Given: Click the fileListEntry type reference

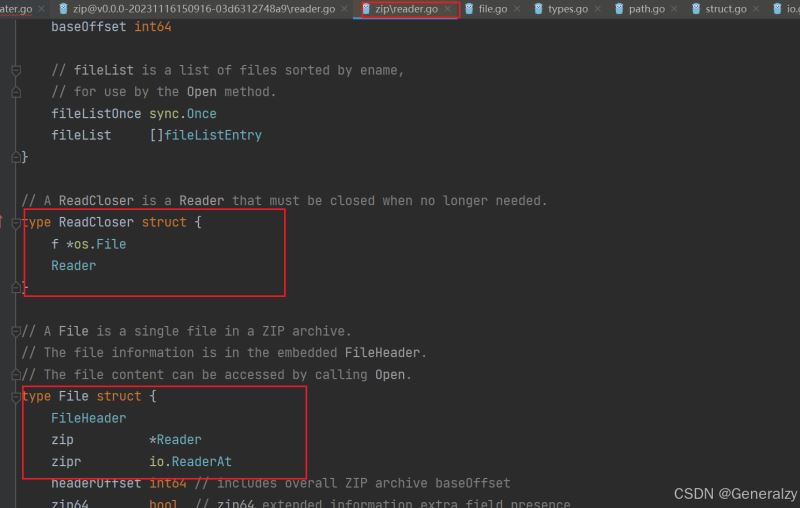Looking at the screenshot, I should click(211, 135).
